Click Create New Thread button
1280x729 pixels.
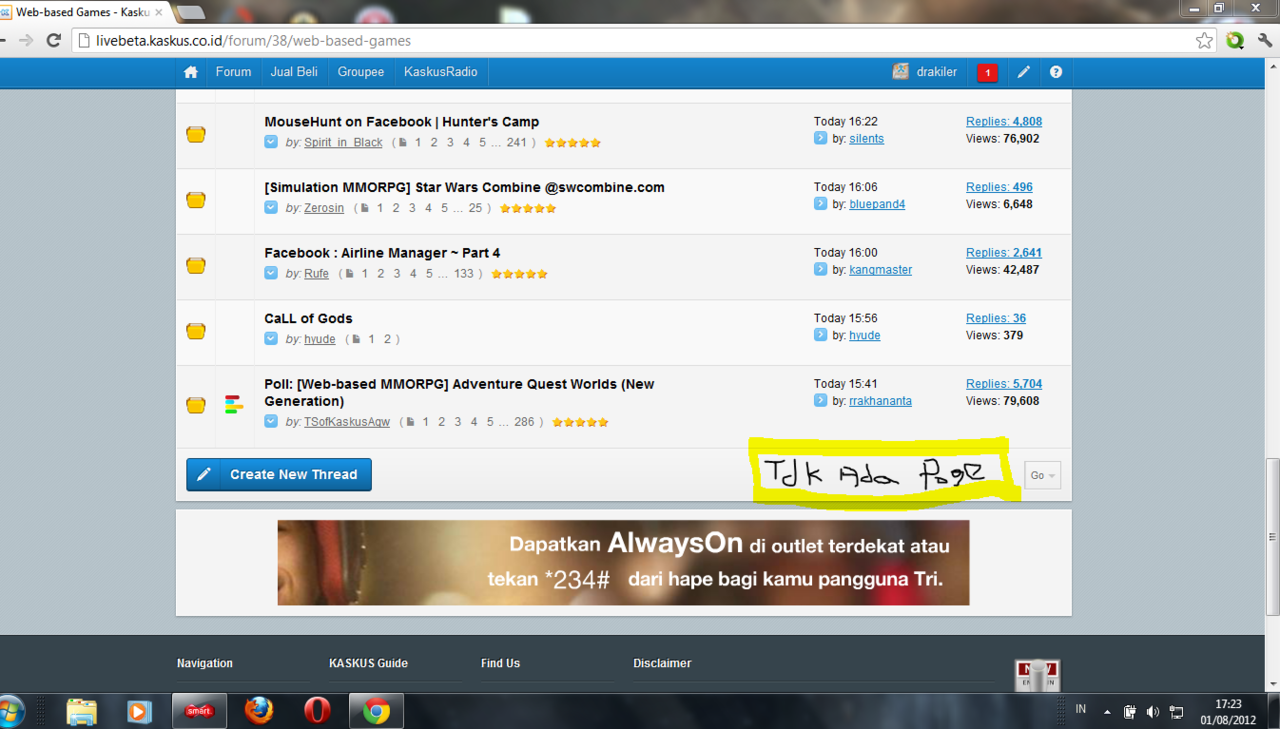pyautogui.click(x=279, y=475)
